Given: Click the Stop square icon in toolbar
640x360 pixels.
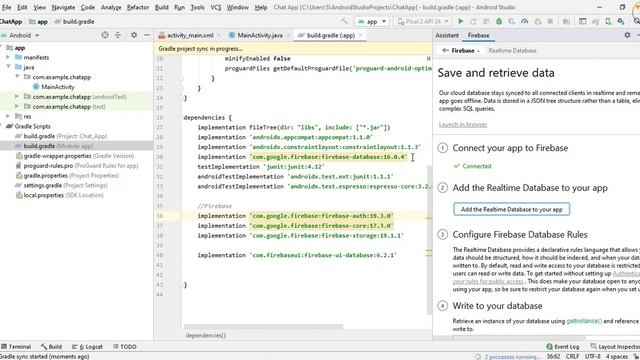Looking at the screenshot, I should click(x=550, y=22).
